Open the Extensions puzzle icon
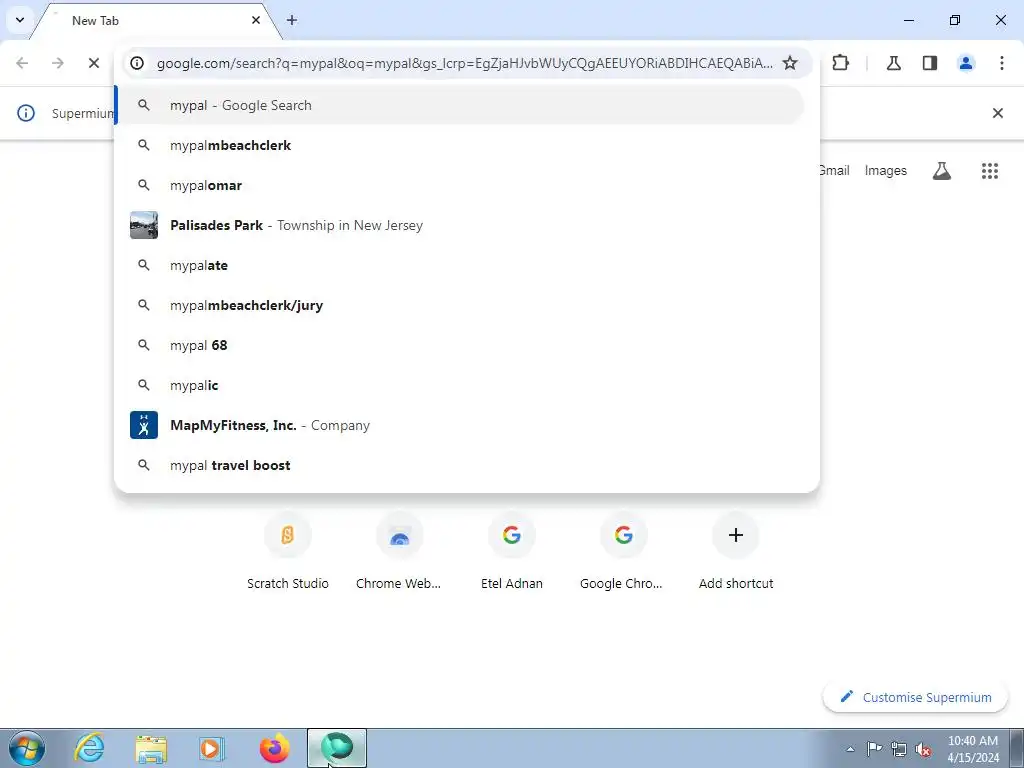1024x768 pixels. pyautogui.click(x=840, y=63)
